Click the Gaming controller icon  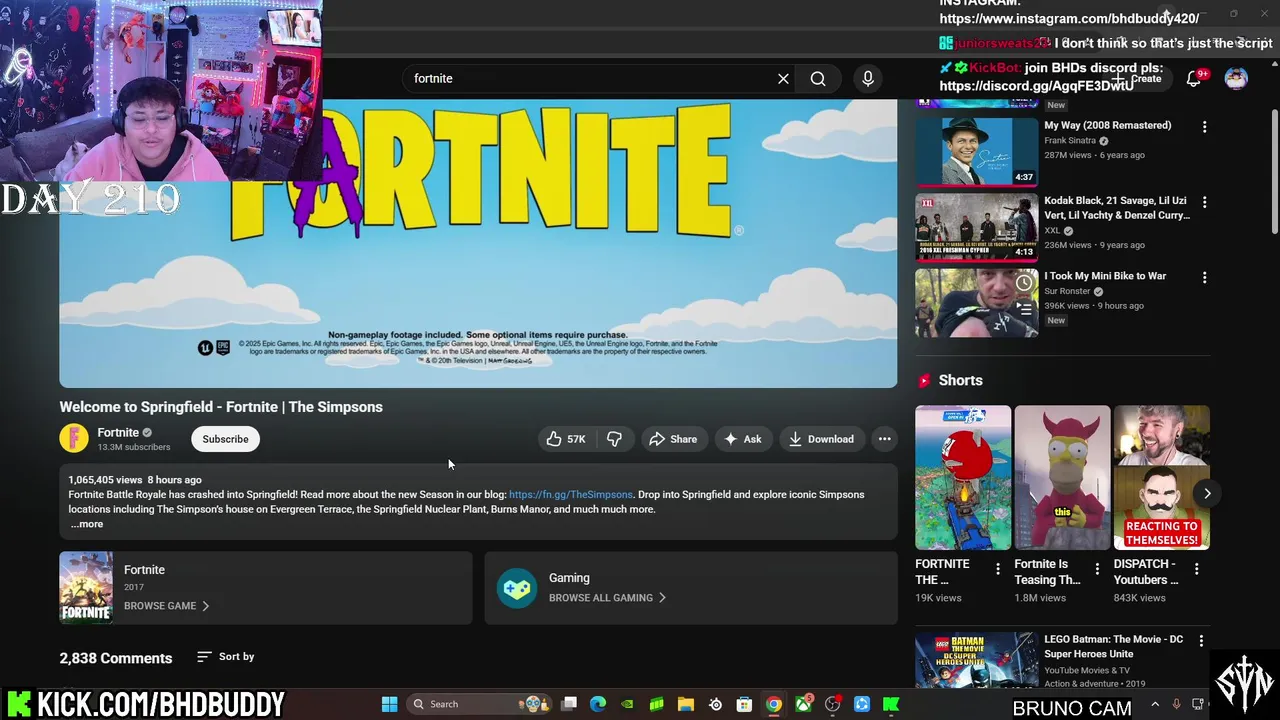pos(517,588)
